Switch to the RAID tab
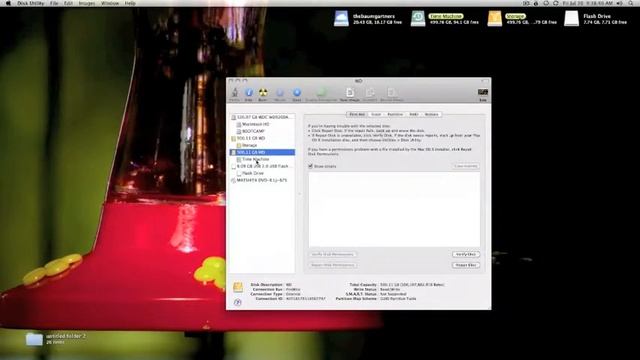Screen dimensions: 640x360 [414, 114]
